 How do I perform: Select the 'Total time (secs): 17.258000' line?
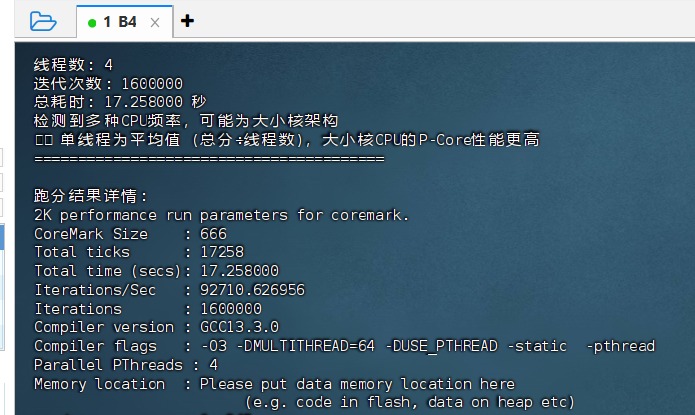click(x=156, y=270)
